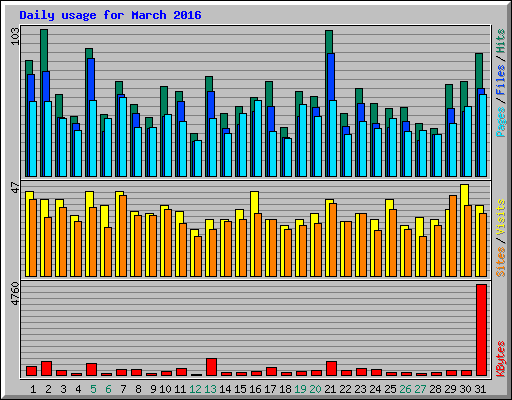Click the cyan Pages bar for day 16
The width and height of the screenshot is (512, 400).
click(x=258, y=138)
